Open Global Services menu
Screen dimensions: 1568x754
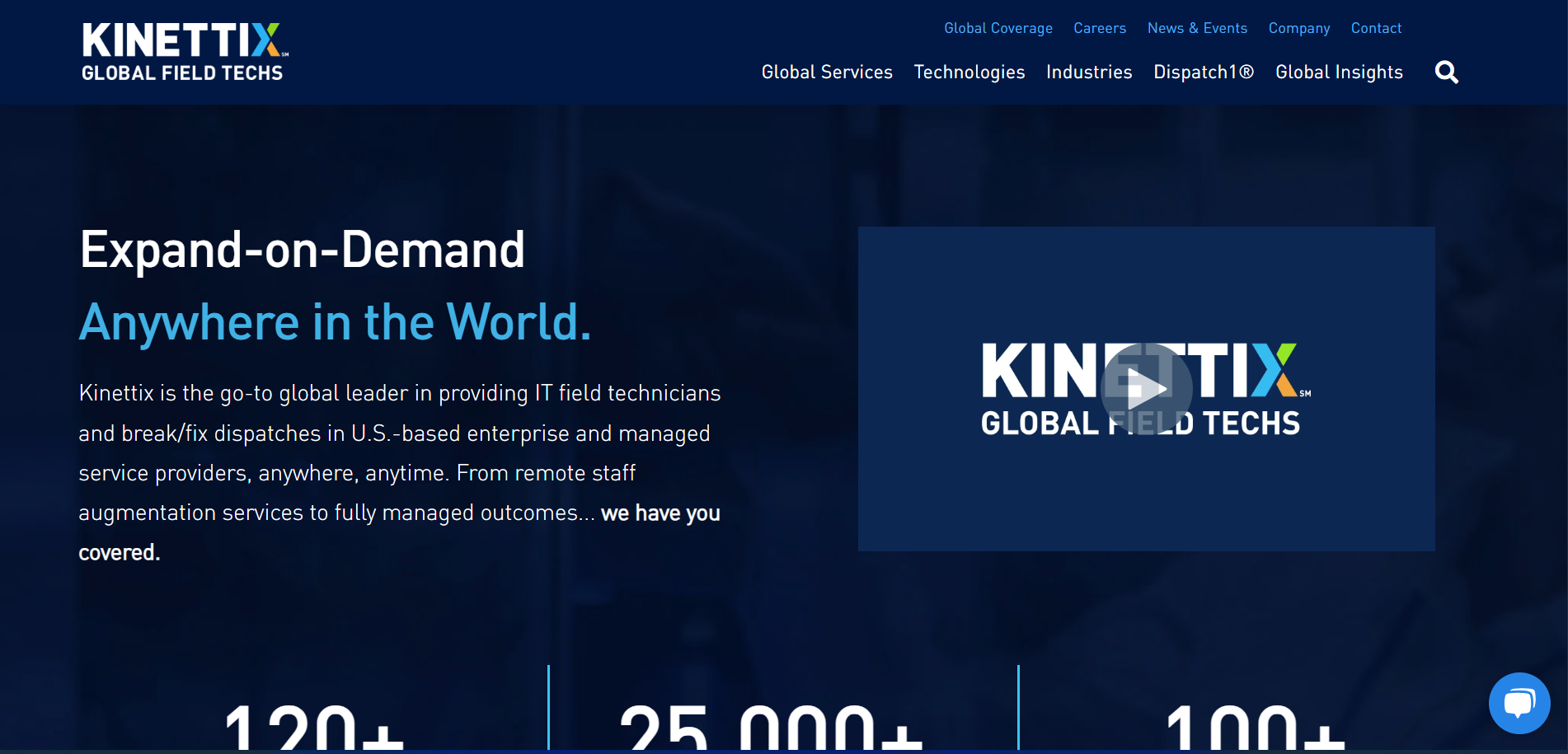(x=827, y=73)
